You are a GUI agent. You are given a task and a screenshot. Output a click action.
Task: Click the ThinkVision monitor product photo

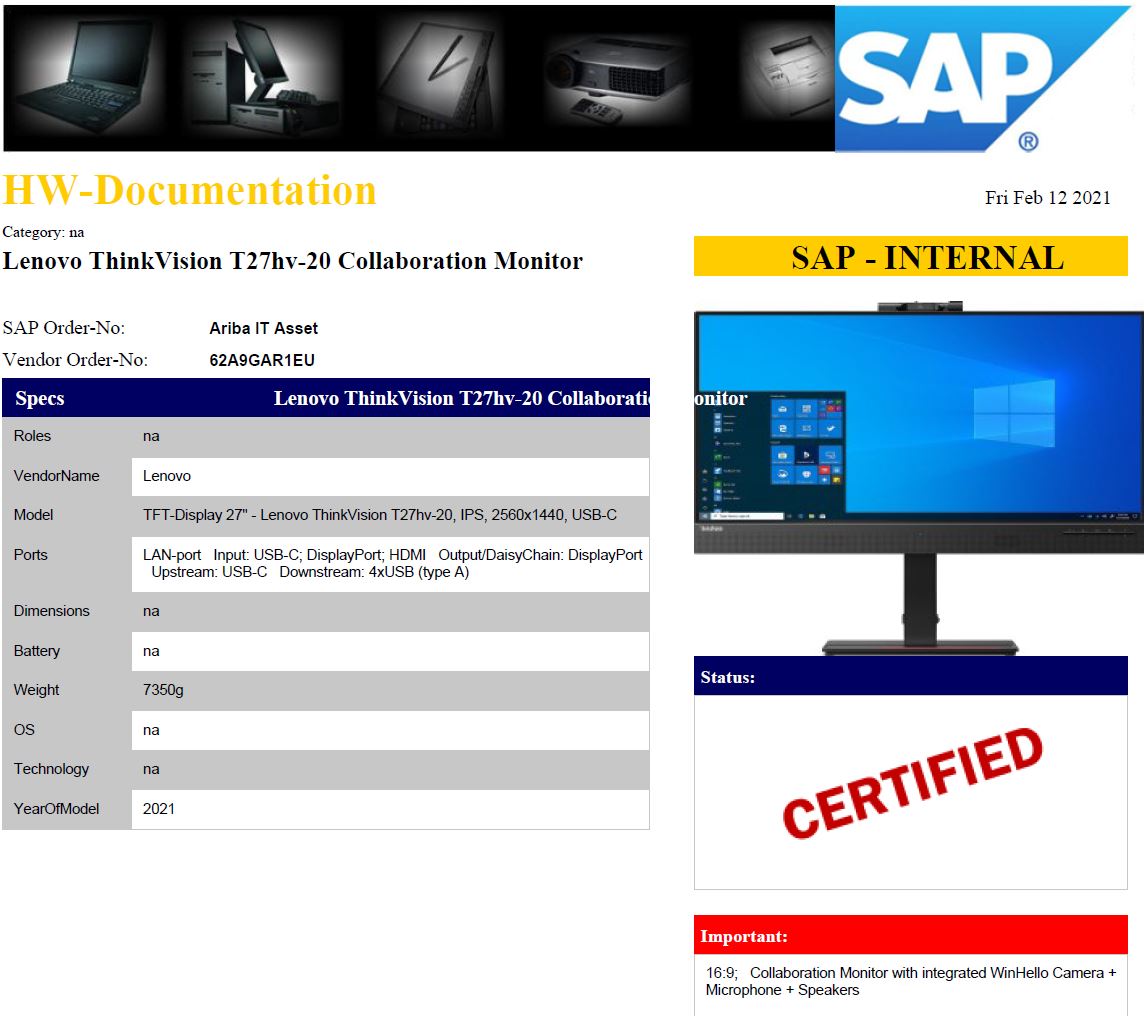point(919,478)
